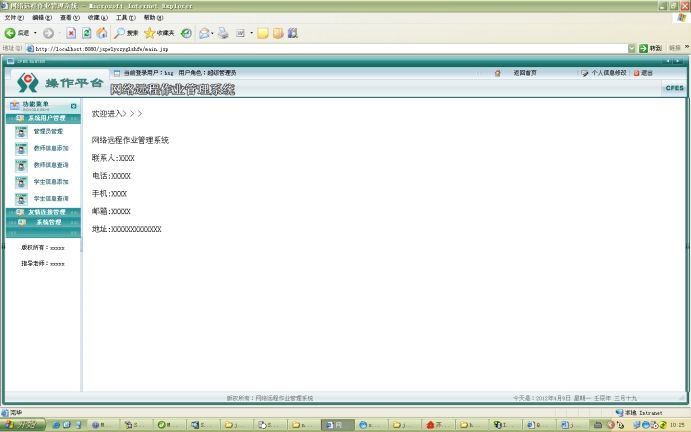Open the 收藏 (Favorites) menu
The height and width of the screenshot is (432, 691).
(x=97, y=18)
